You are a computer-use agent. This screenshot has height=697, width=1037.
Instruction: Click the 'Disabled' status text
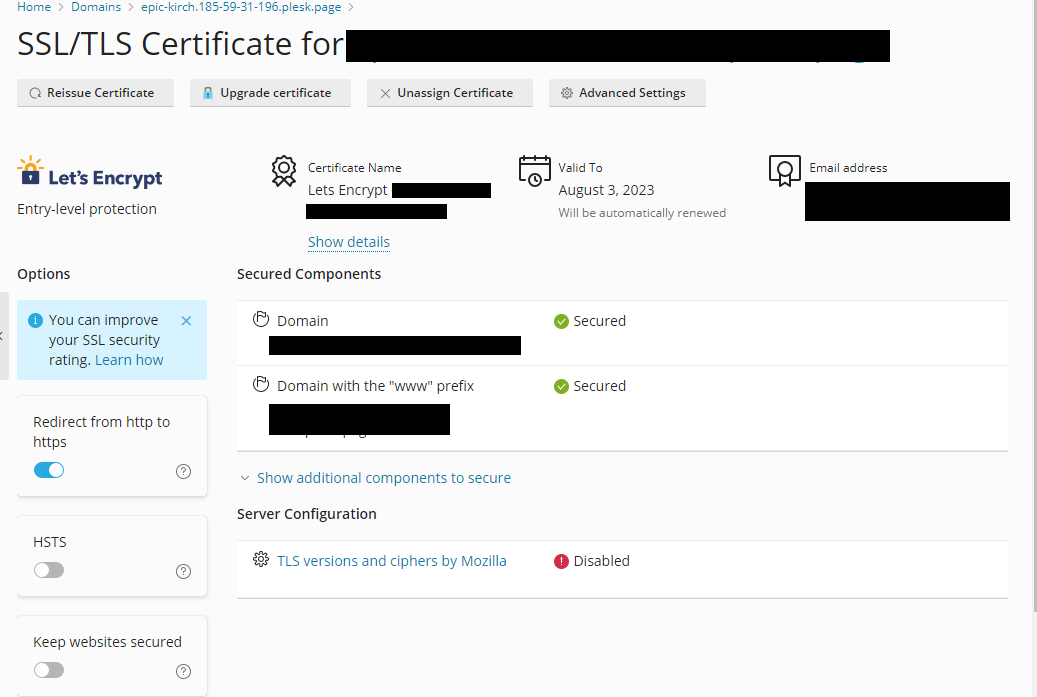[602, 561]
